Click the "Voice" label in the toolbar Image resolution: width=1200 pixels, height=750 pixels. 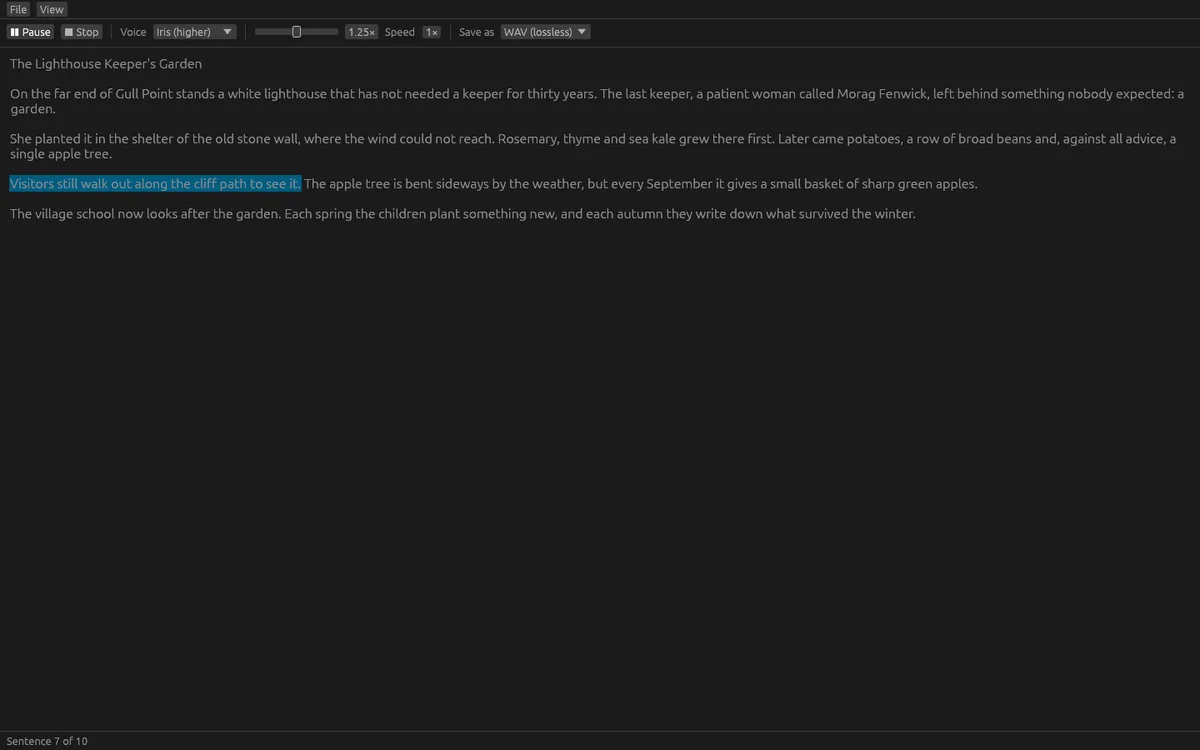133,32
